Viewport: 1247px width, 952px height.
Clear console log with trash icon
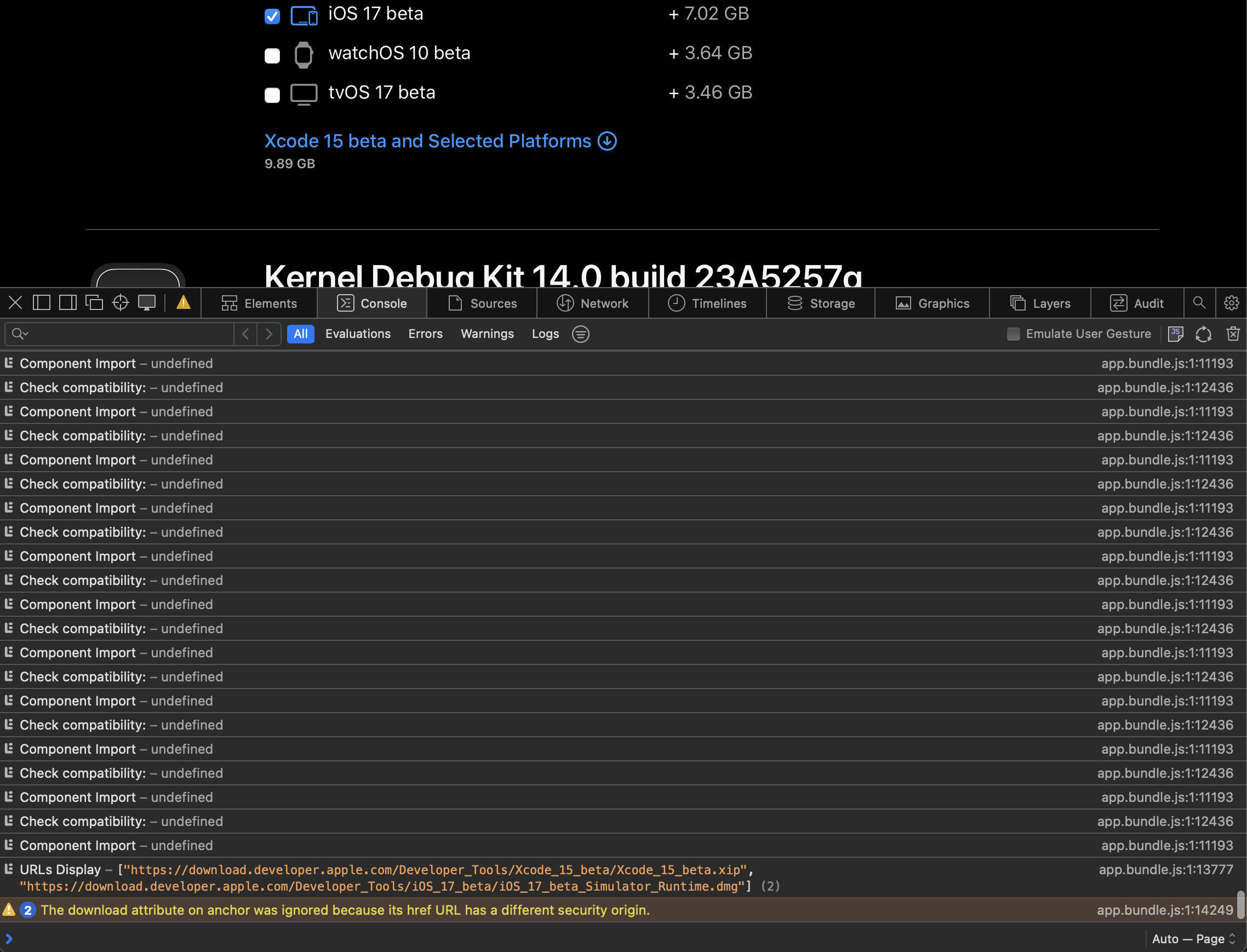tap(1233, 334)
